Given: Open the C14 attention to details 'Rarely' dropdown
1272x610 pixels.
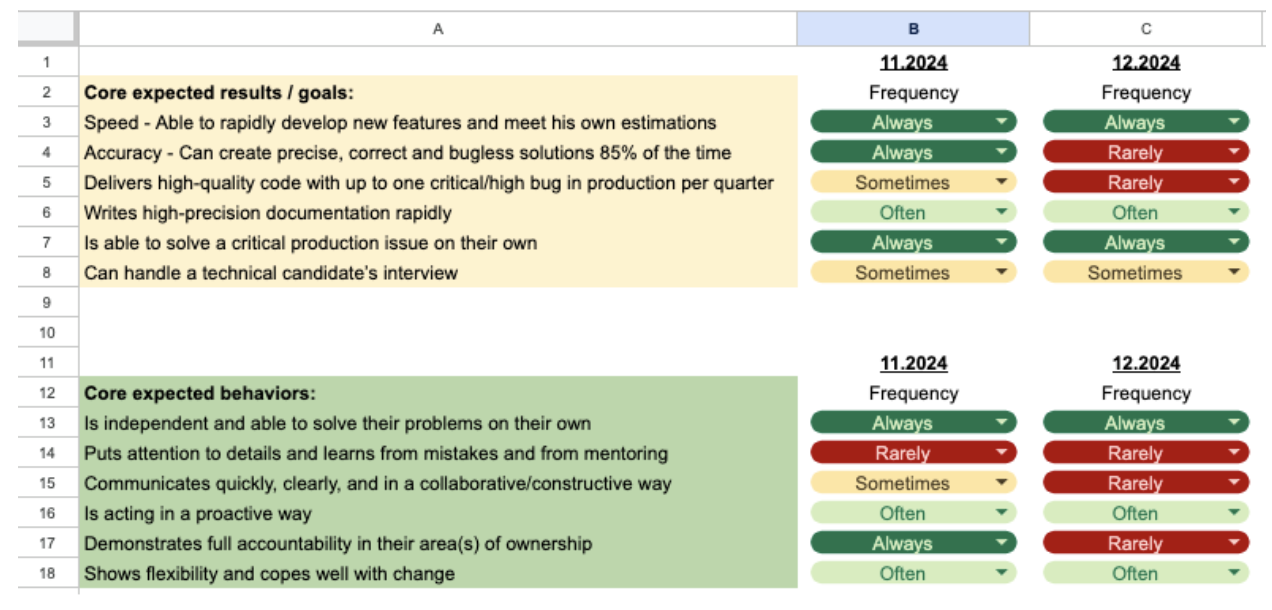Looking at the screenshot, I should coord(1146,453).
